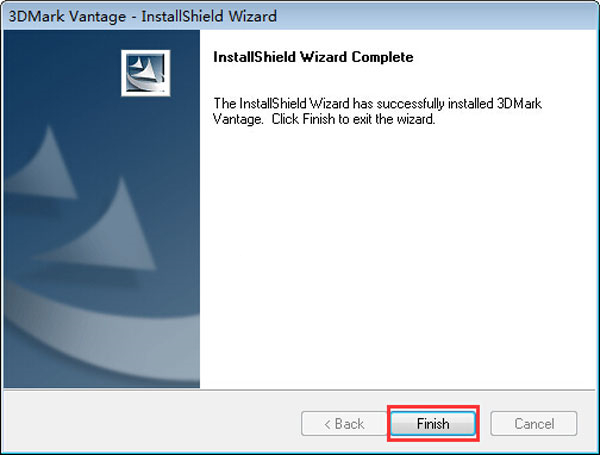The width and height of the screenshot is (600, 455).
Task: Click empty button bar left of Back
Action: (150, 423)
